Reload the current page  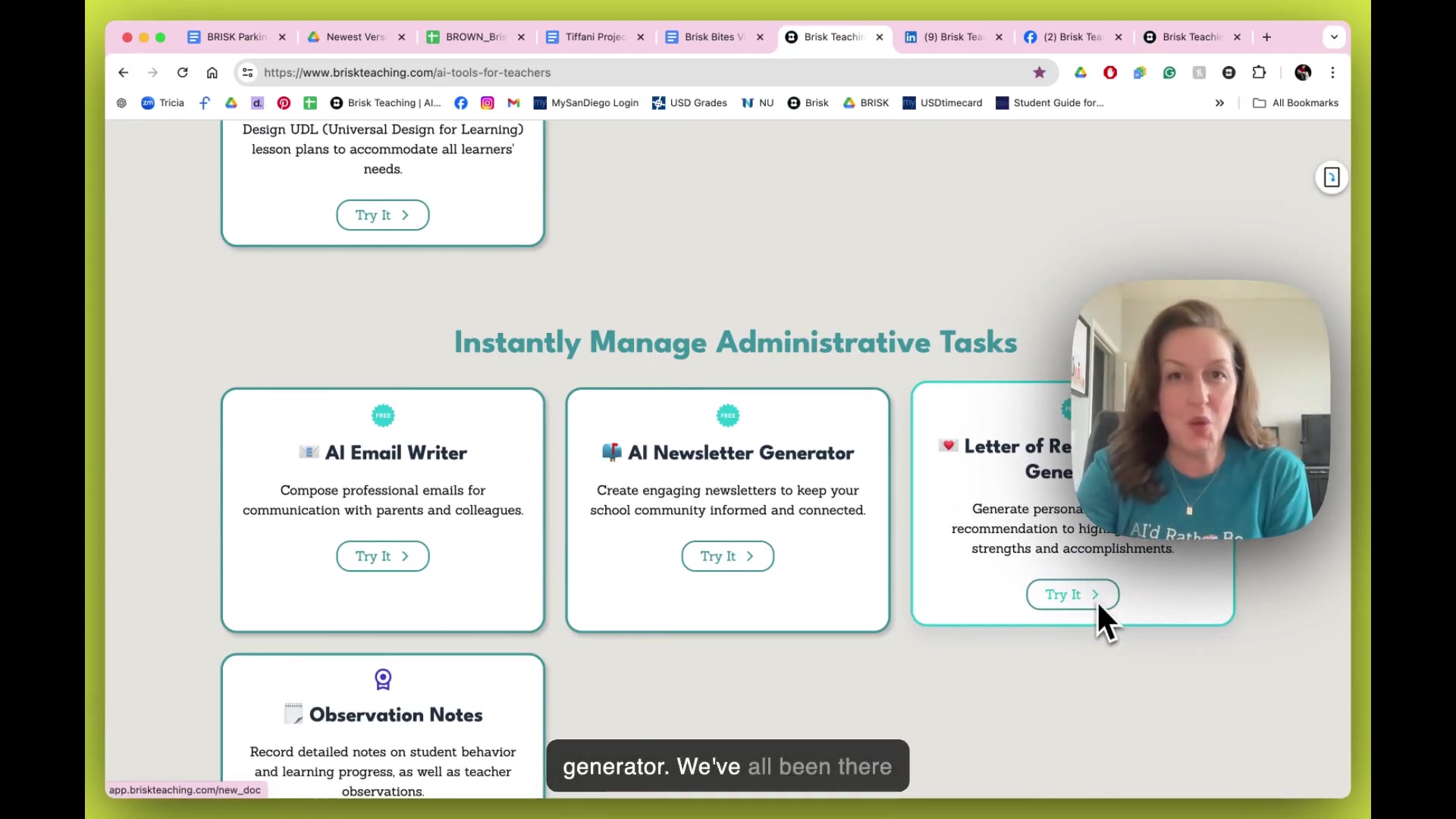pyautogui.click(x=183, y=73)
